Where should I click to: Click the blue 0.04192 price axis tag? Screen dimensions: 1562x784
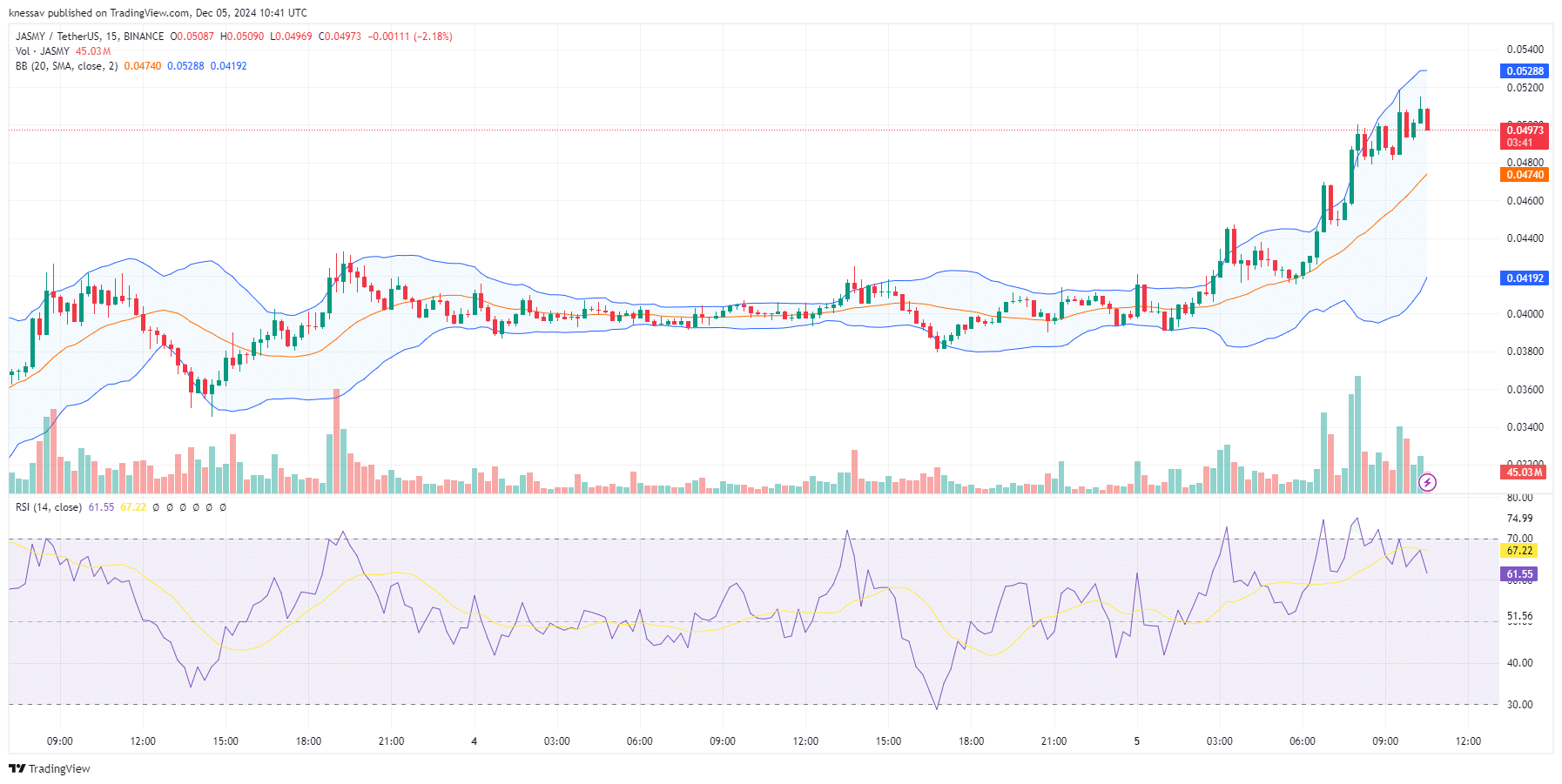(1525, 278)
